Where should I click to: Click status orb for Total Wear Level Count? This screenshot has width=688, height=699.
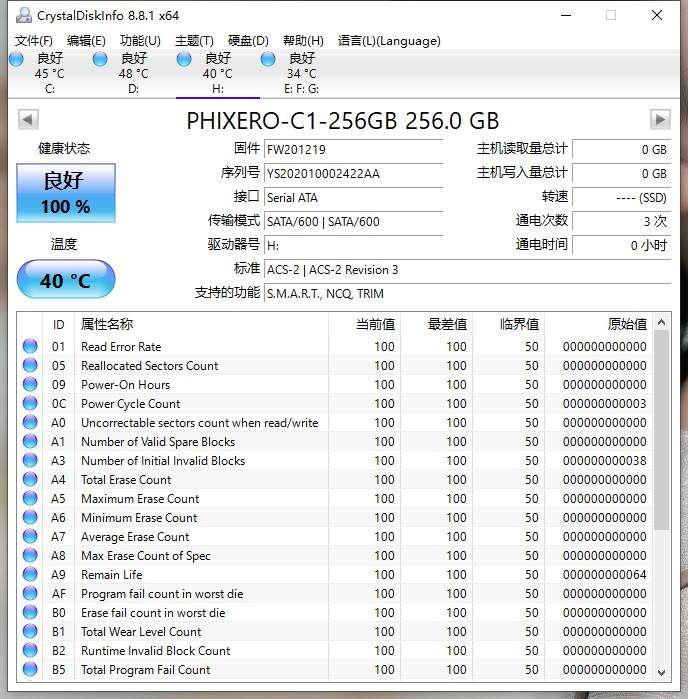click(30, 631)
